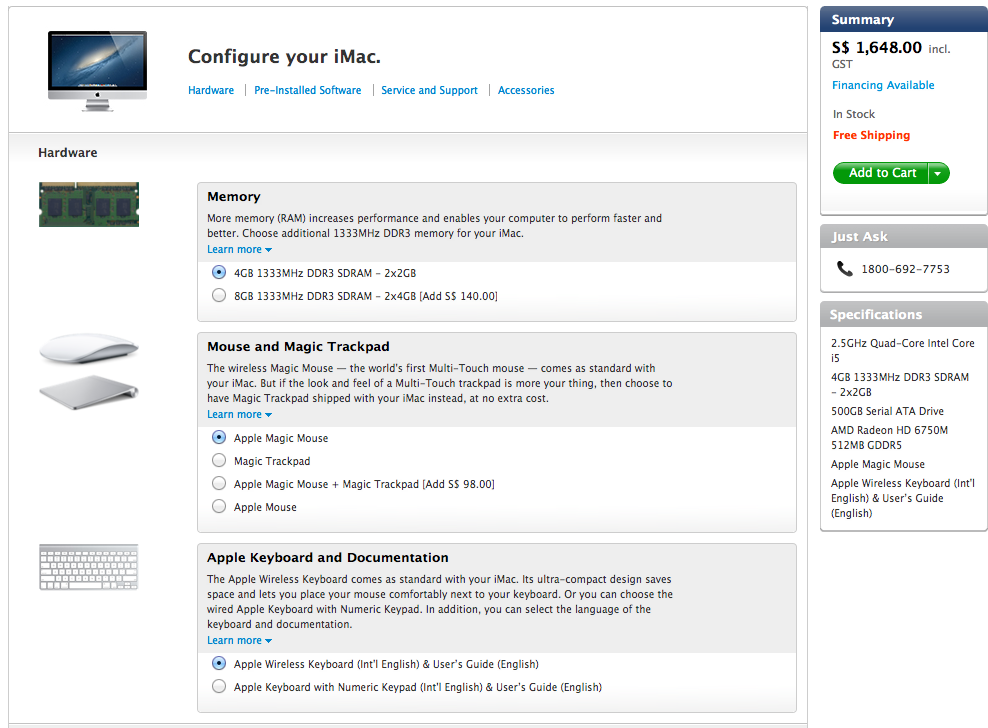Viewport: 988px width, 728px height.
Task: Click the 2.5GHz Quad-Core Intel Core i5 specification
Action: coord(902,350)
